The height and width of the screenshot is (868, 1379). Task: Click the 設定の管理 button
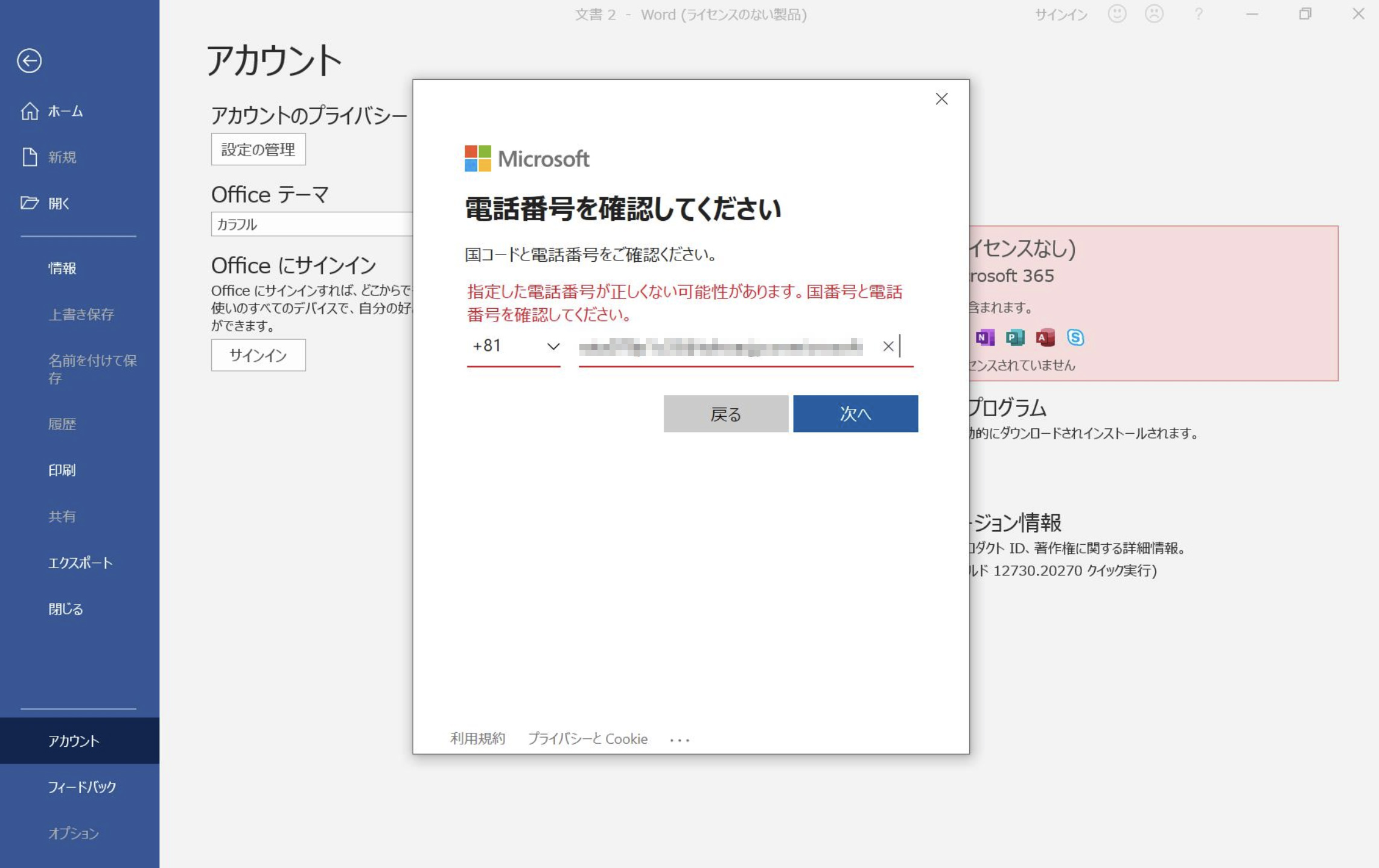(258, 150)
